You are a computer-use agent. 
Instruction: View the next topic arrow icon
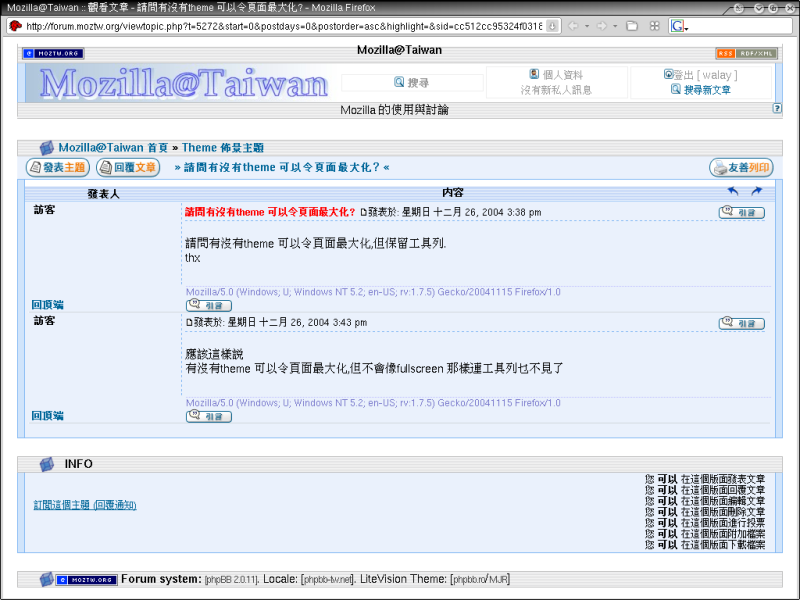756,191
